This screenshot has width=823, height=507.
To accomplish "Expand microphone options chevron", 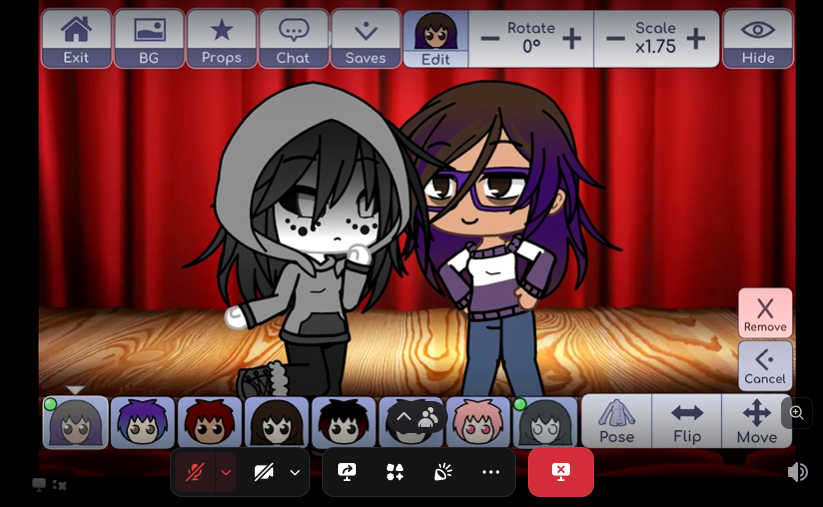I will [x=226, y=472].
